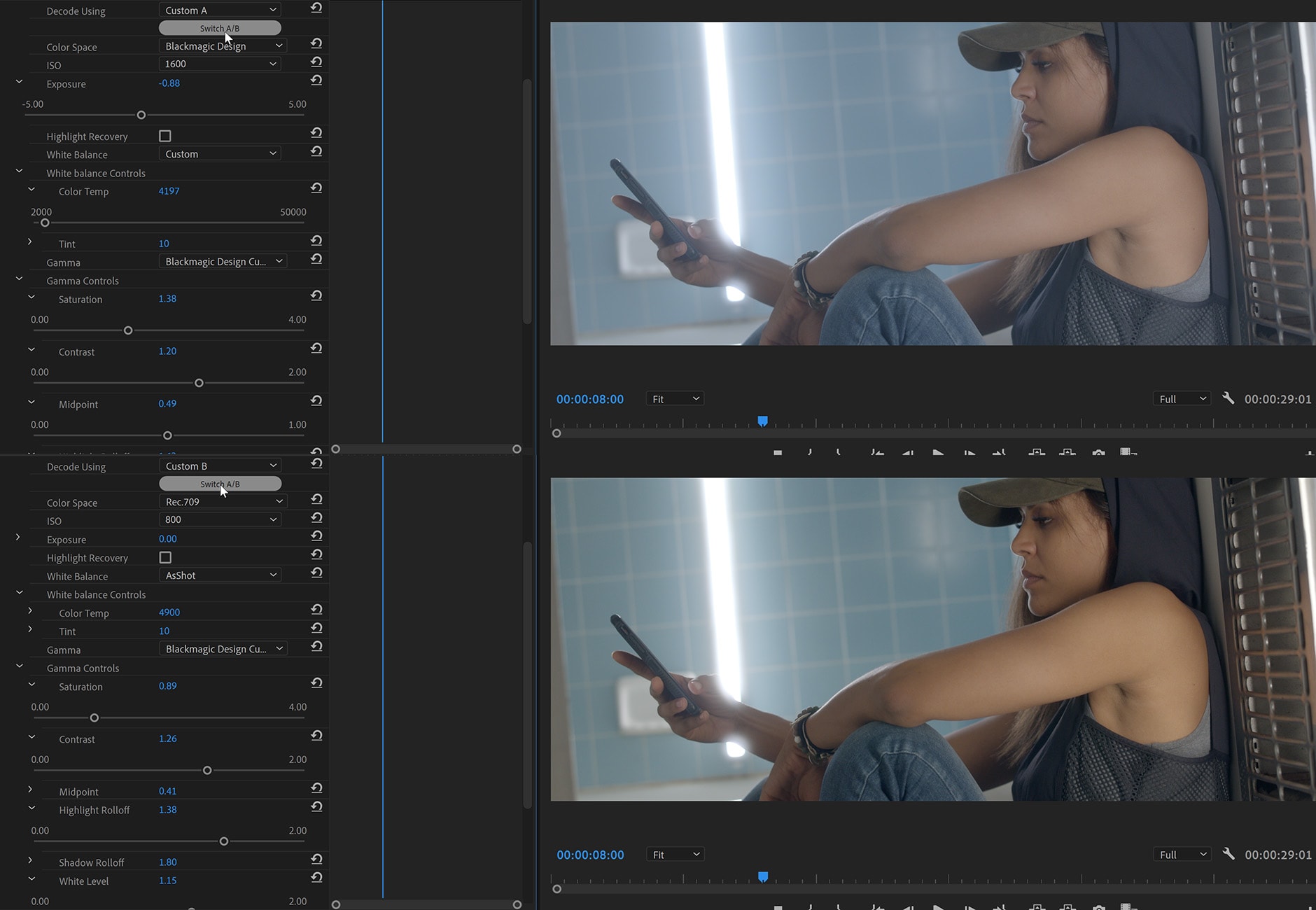Reset the Saturation value 0.89
1316x910 pixels.
tap(316, 683)
